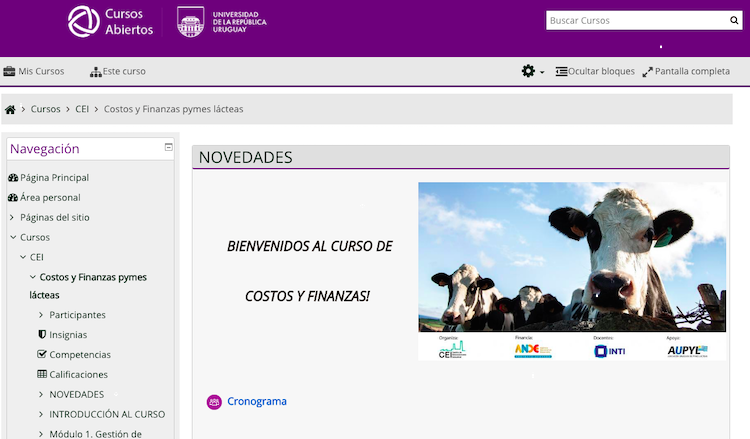Click Pantalla completa text
Screen dimensions: 750x439
pyautogui.click(x=692, y=71)
